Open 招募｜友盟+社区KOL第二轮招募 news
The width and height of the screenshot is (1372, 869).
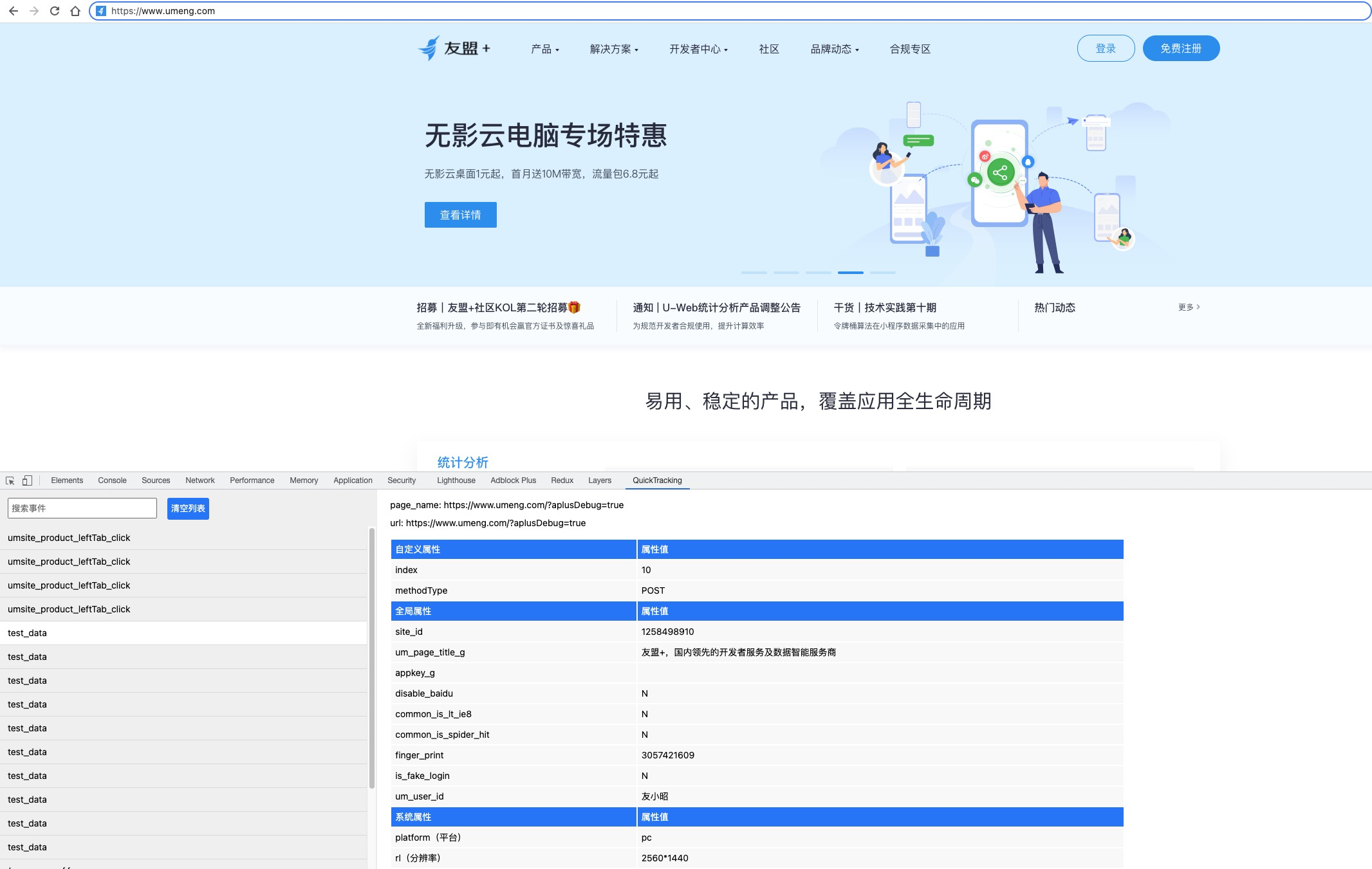499,307
